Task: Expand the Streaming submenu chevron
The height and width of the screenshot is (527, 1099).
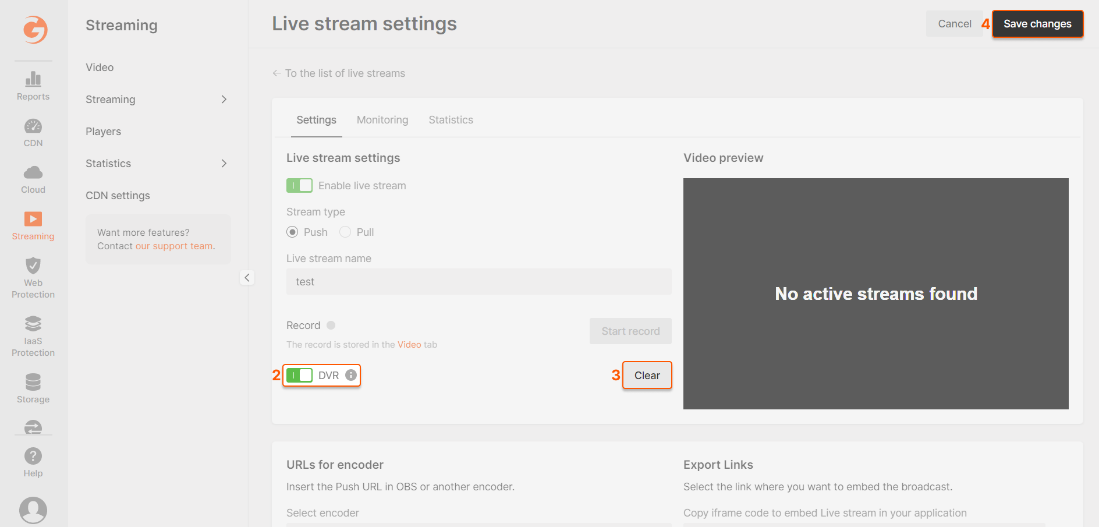Action: coord(224,100)
